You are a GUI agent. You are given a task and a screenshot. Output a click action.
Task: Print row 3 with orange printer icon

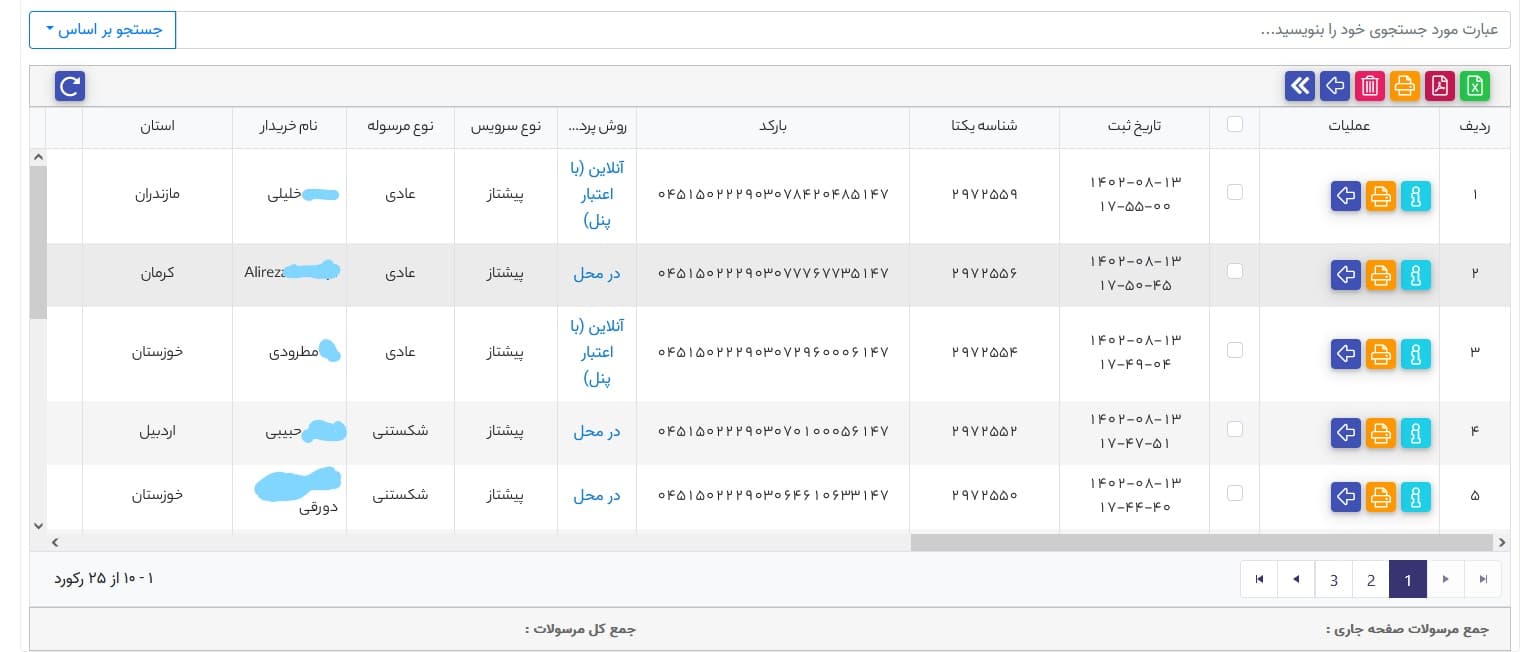[x=1381, y=354]
